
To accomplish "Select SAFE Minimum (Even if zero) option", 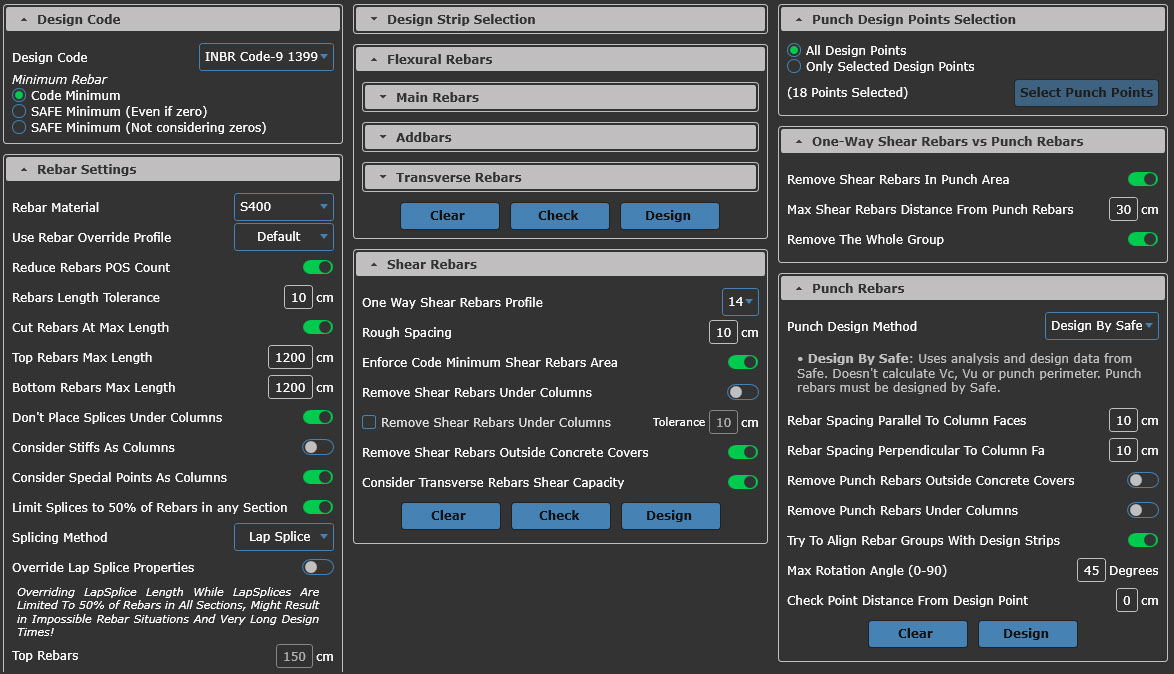I will [x=19, y=111].
